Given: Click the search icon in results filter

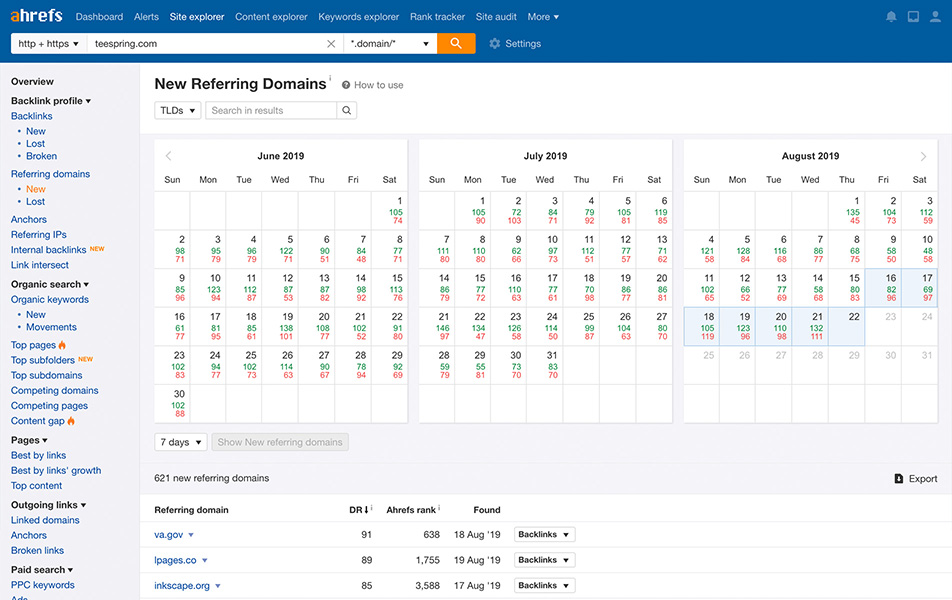Looking at the screenshot, I should tap(346, 111).
